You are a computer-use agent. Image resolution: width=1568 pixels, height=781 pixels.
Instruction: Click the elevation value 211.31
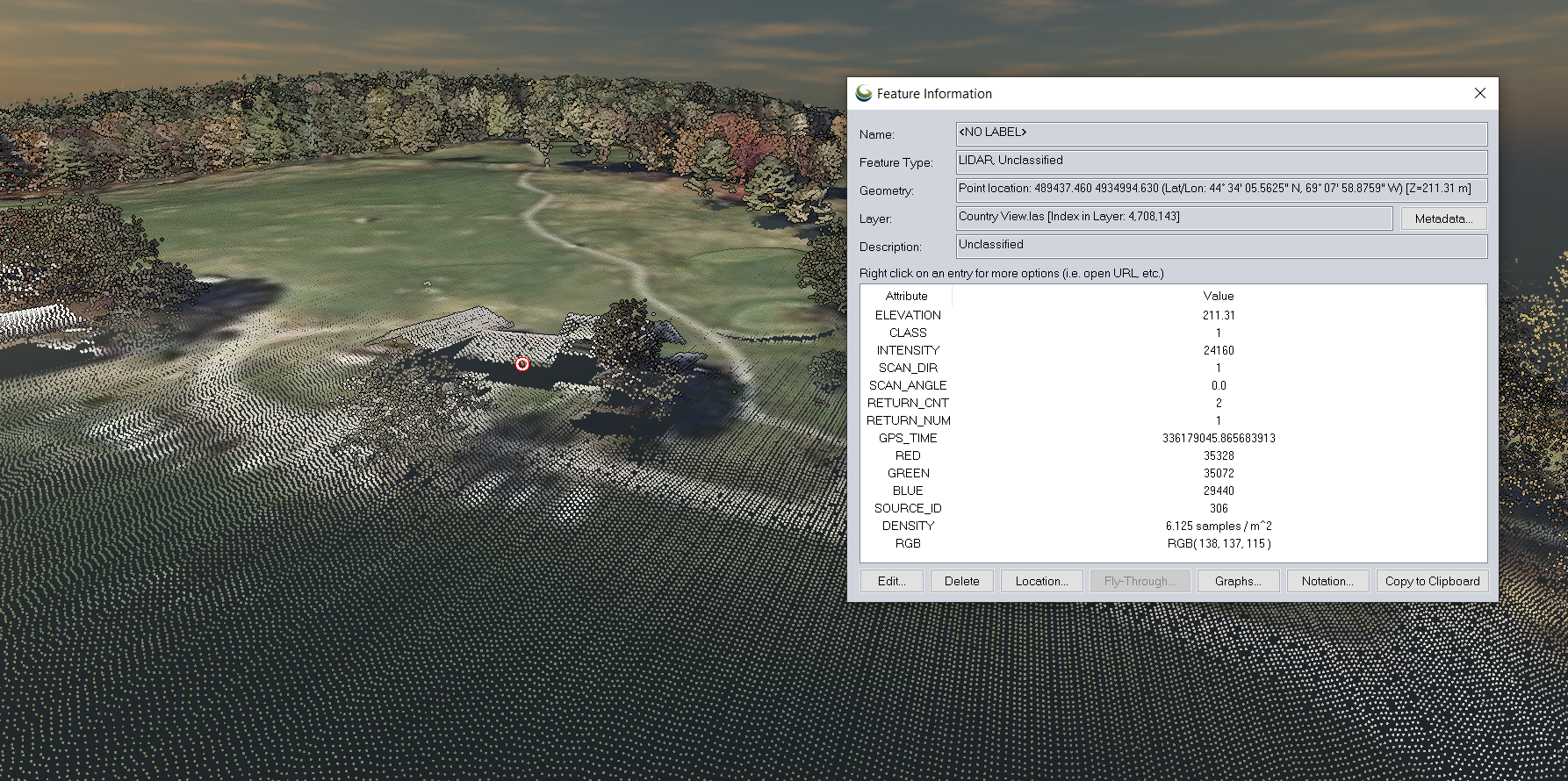[1219, 315]
